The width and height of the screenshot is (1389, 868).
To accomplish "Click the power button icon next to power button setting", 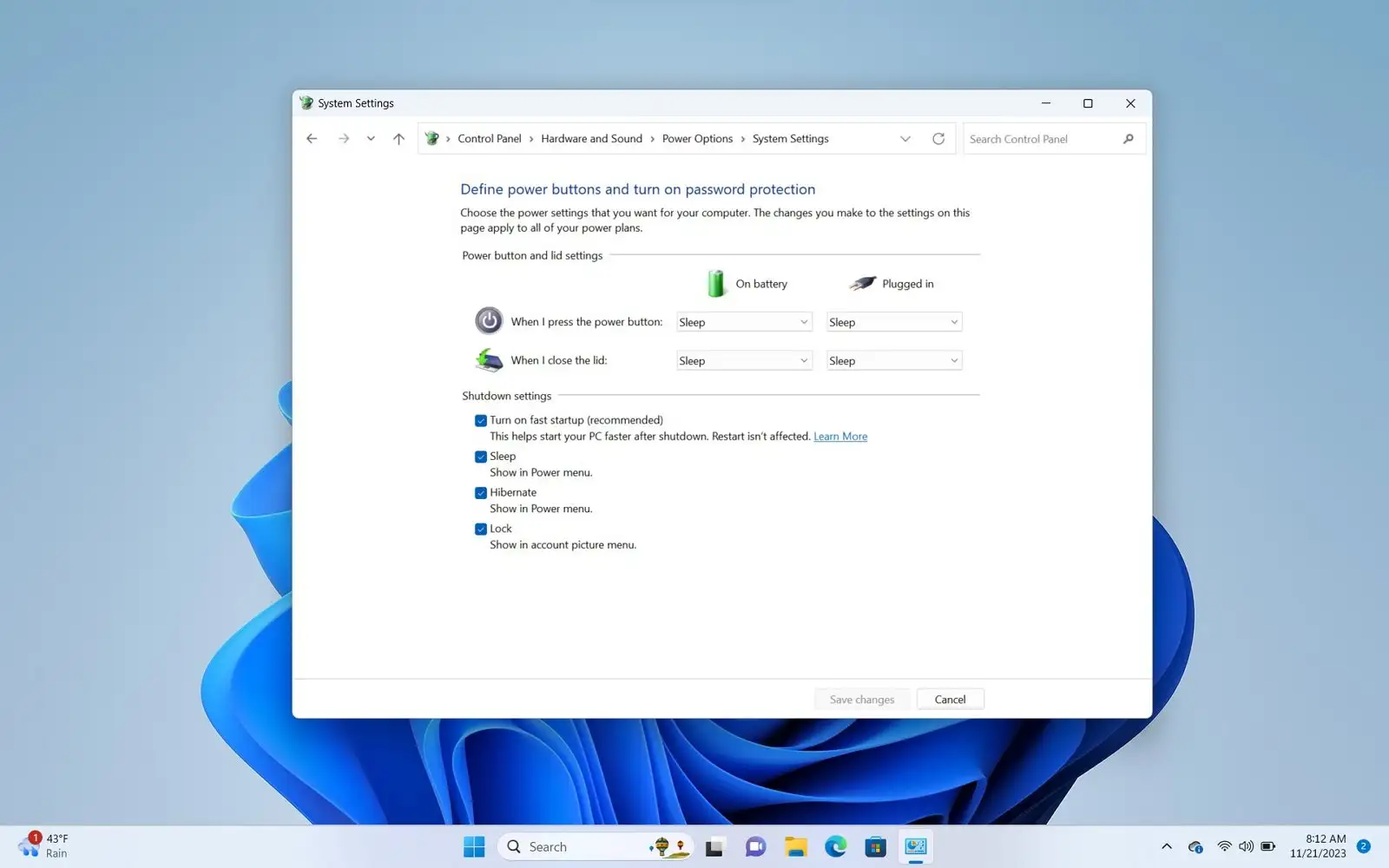I will pos(489,320).
